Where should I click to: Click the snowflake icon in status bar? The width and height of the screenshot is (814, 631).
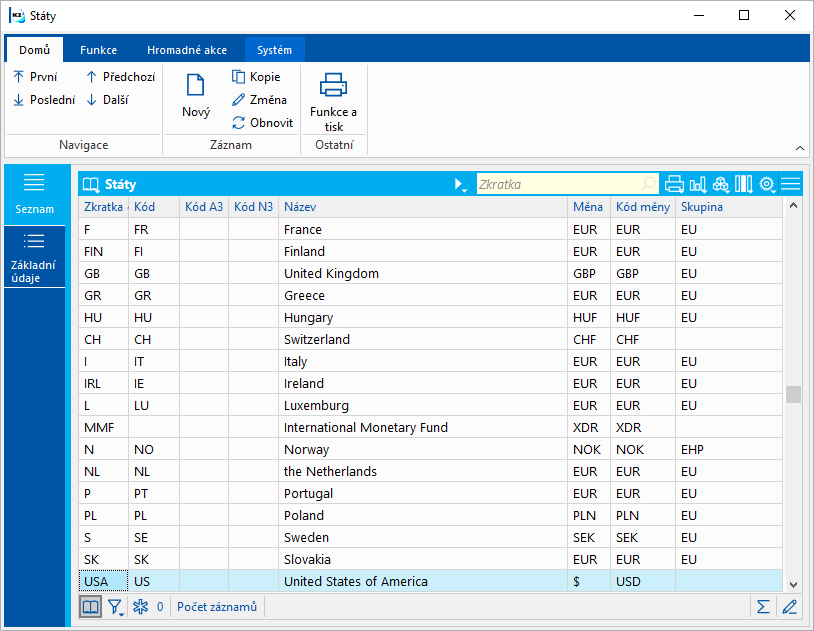click(140, 606)
